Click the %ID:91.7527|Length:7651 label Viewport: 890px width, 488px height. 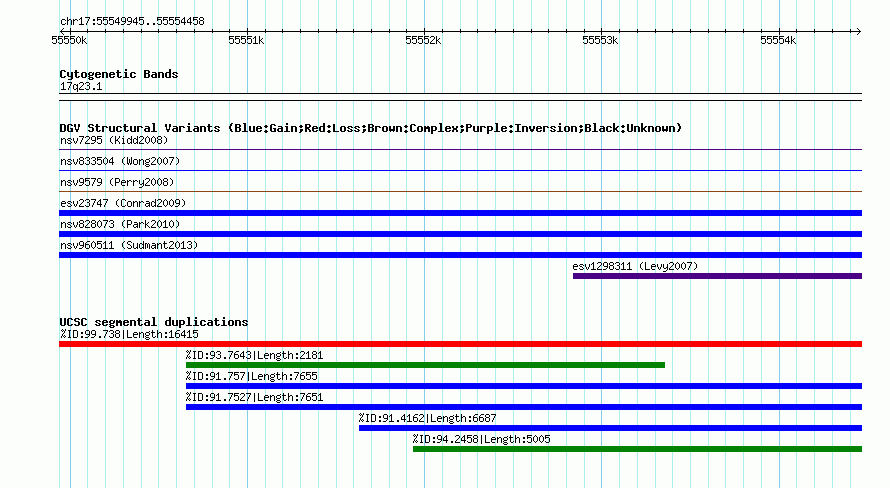tap(254, 397)
